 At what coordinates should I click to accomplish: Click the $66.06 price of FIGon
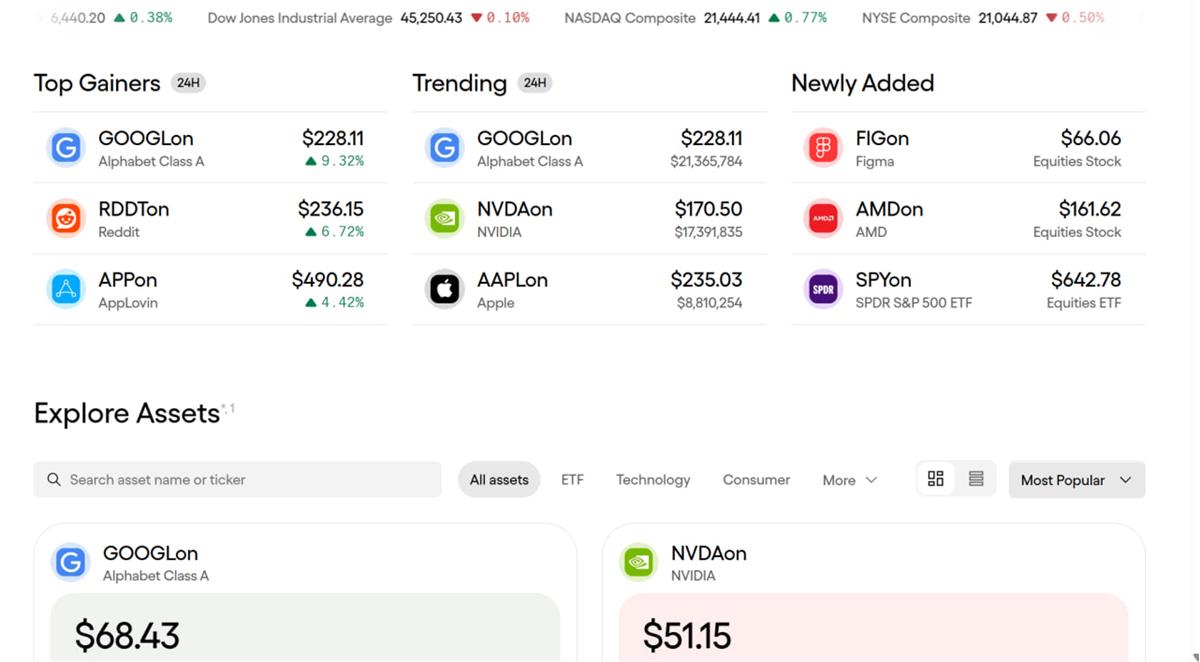pyautogui.click(x=1091, y=138)
